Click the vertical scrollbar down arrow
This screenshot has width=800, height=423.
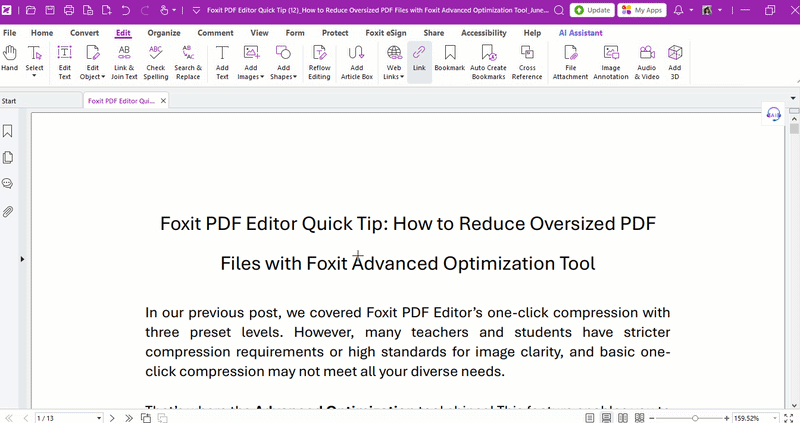click(794, 406)
